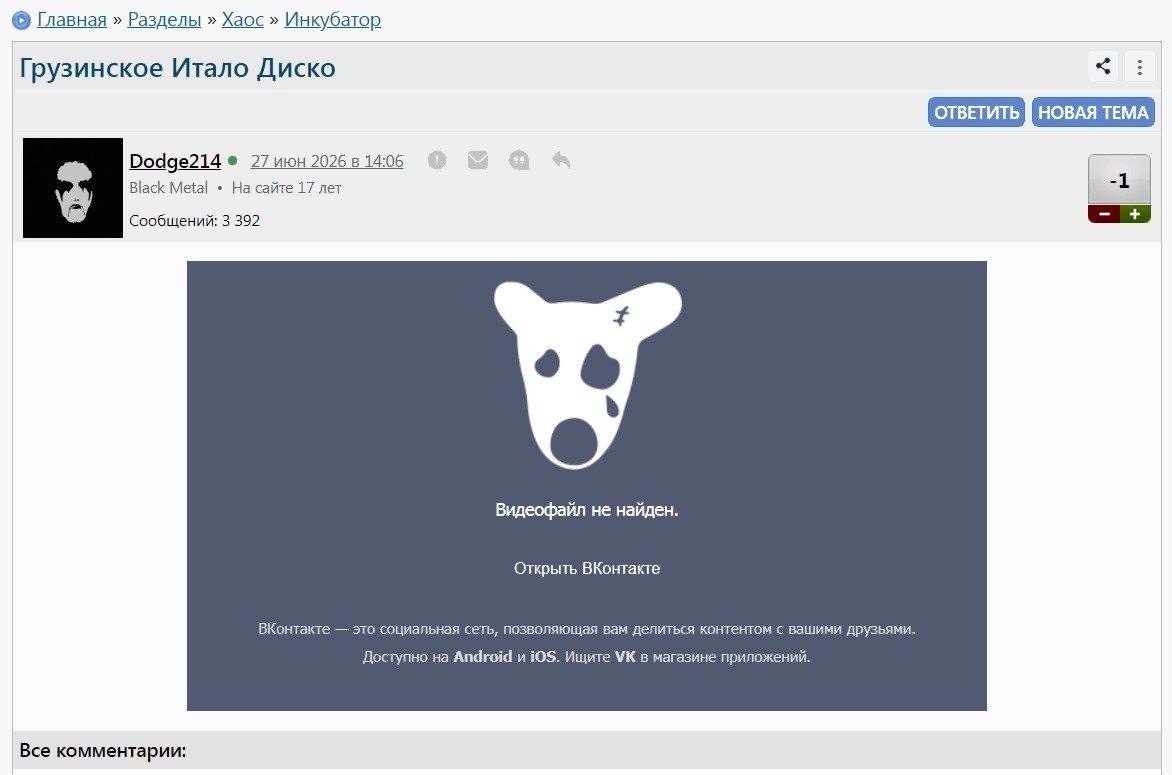Upvote the post with green plus button
The image size is (1172, 775).
click(1135, 214)
